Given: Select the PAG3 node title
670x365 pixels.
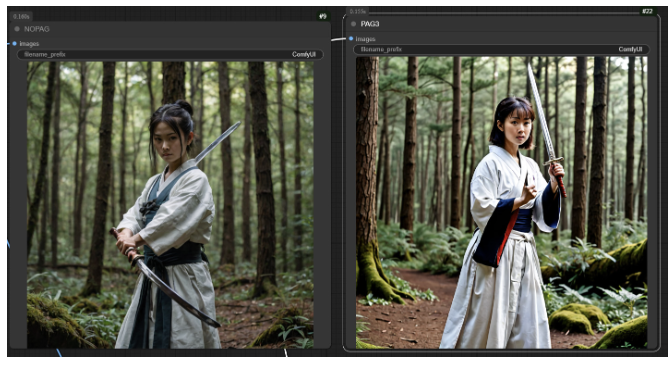Looking at the screenshot, I should click(370, 24).
